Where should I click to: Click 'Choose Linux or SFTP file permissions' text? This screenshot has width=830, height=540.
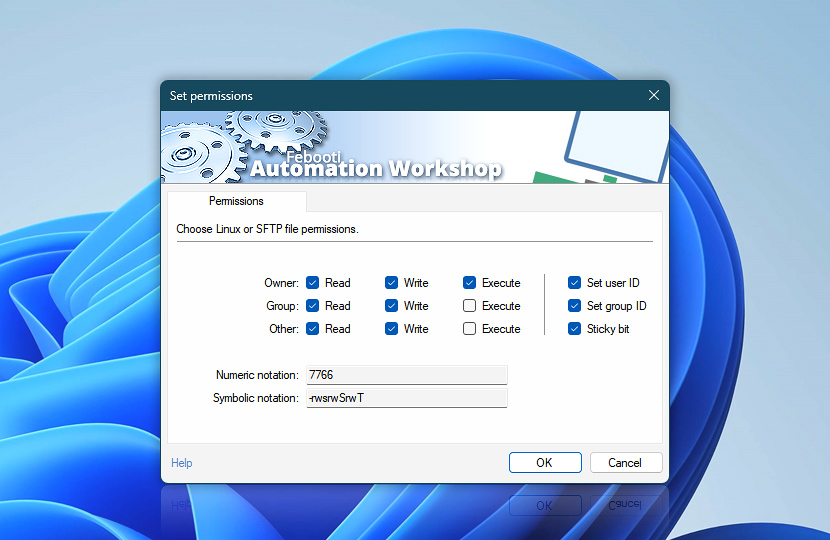coord(267,229)
